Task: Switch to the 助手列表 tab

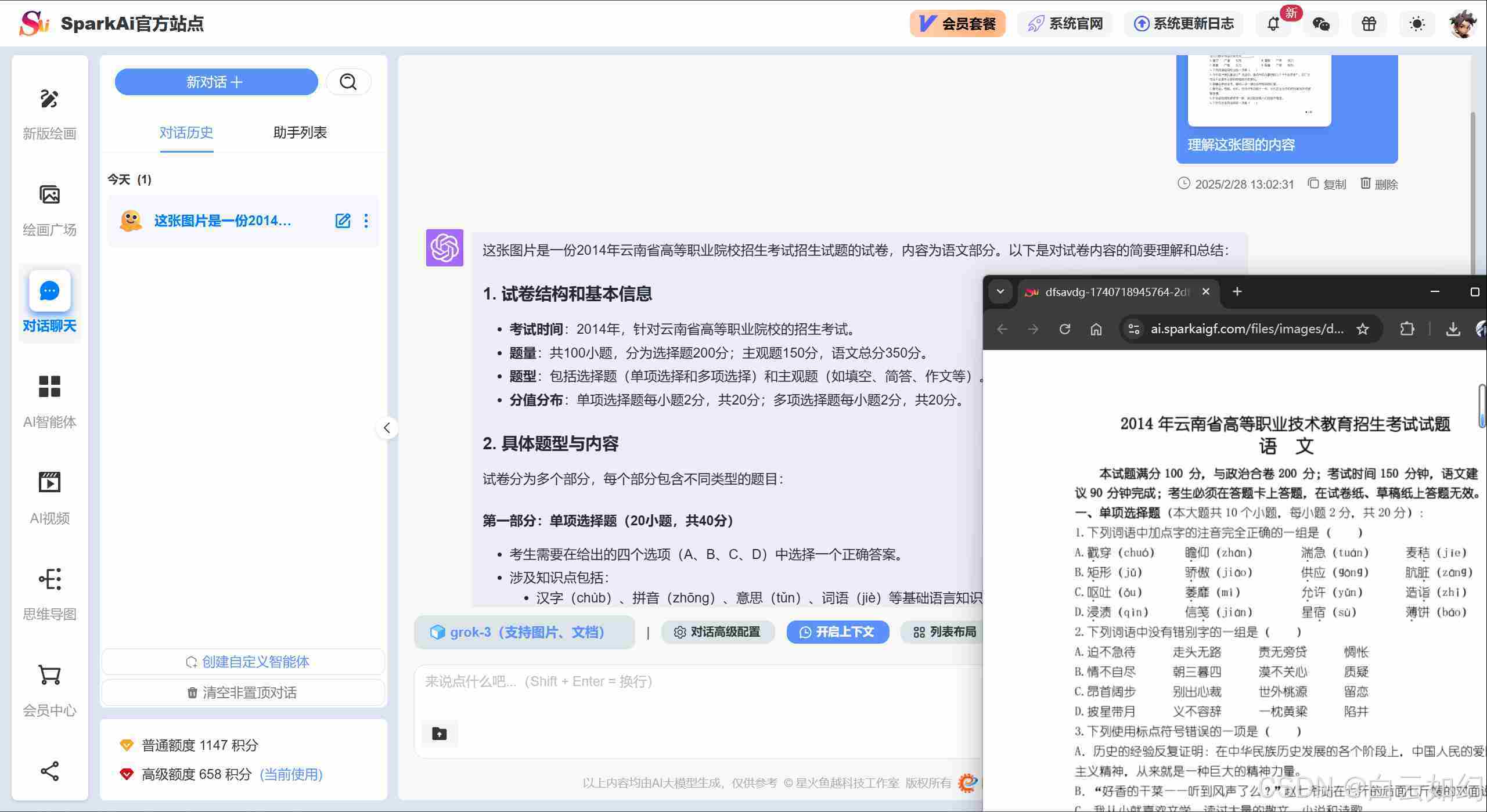Action: pyautogui.click(x=300, y=132)
